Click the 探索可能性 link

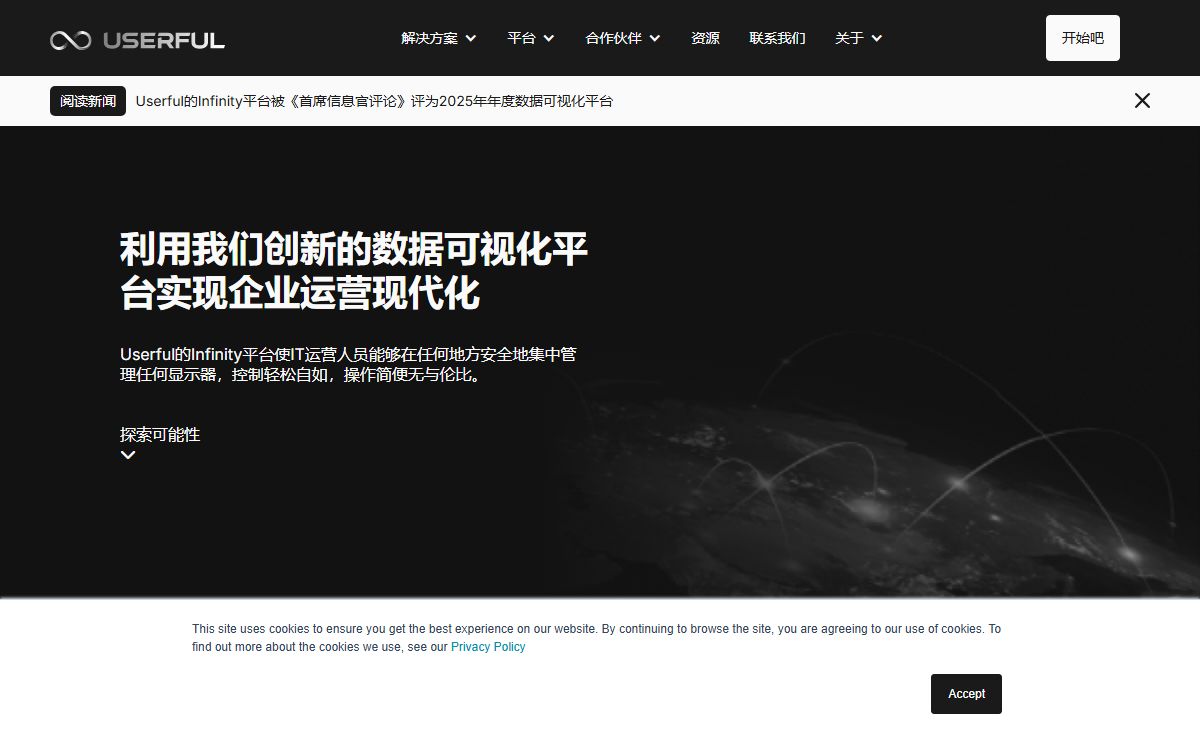click(160, 434)
